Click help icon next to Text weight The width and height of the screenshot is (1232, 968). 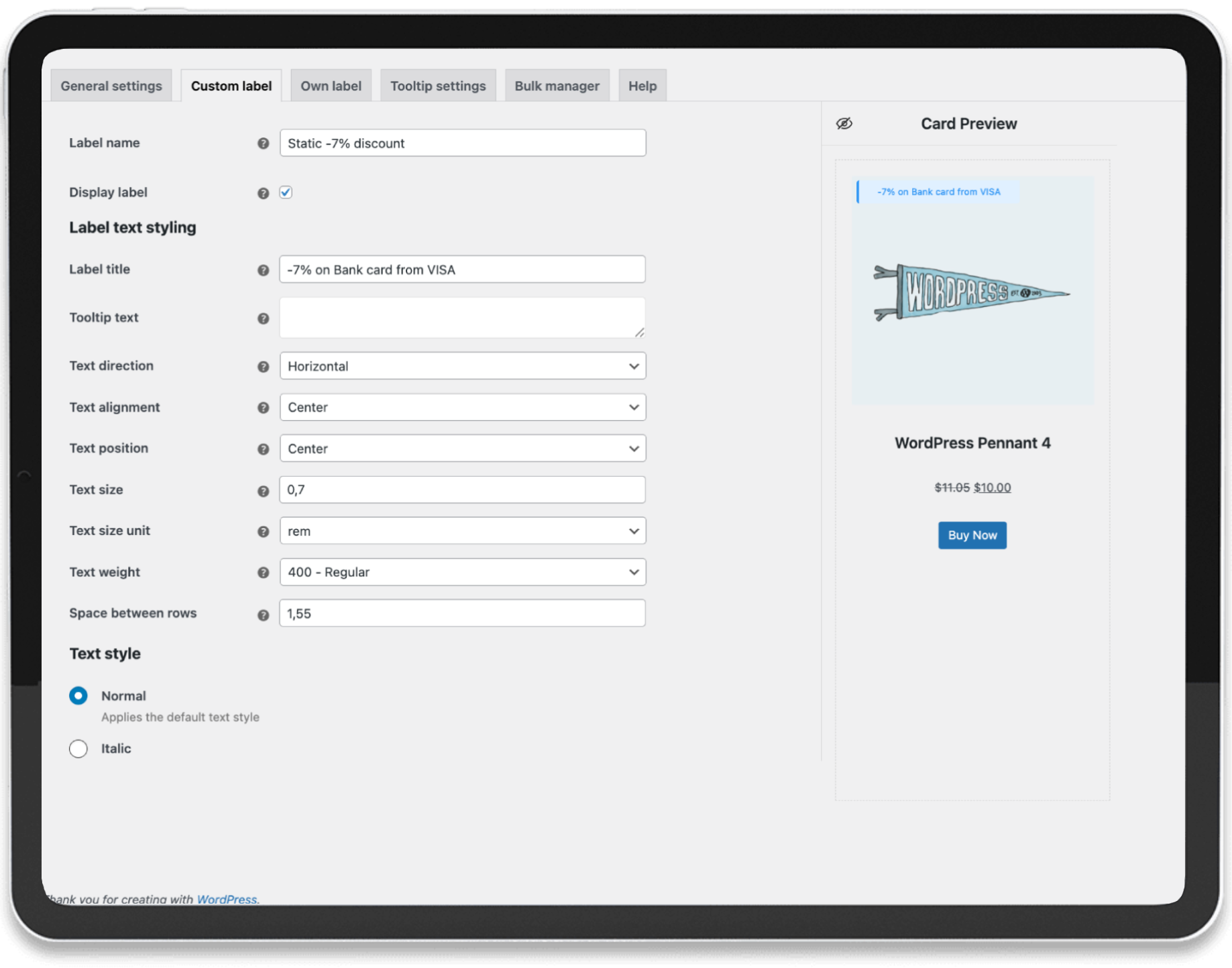tap(263, 572)
